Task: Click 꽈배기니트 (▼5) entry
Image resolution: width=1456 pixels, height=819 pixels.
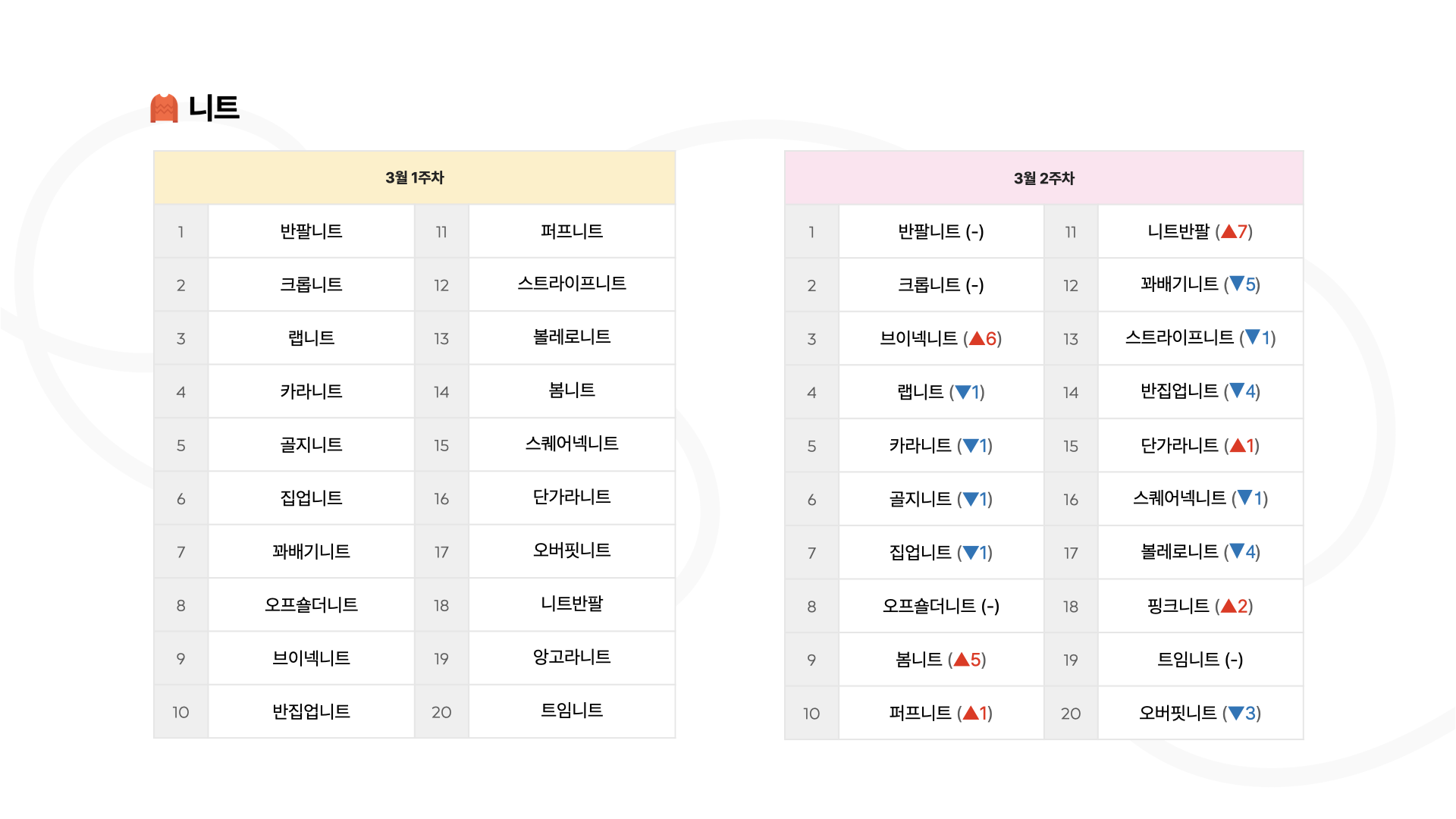Action: click(1200, 284)
